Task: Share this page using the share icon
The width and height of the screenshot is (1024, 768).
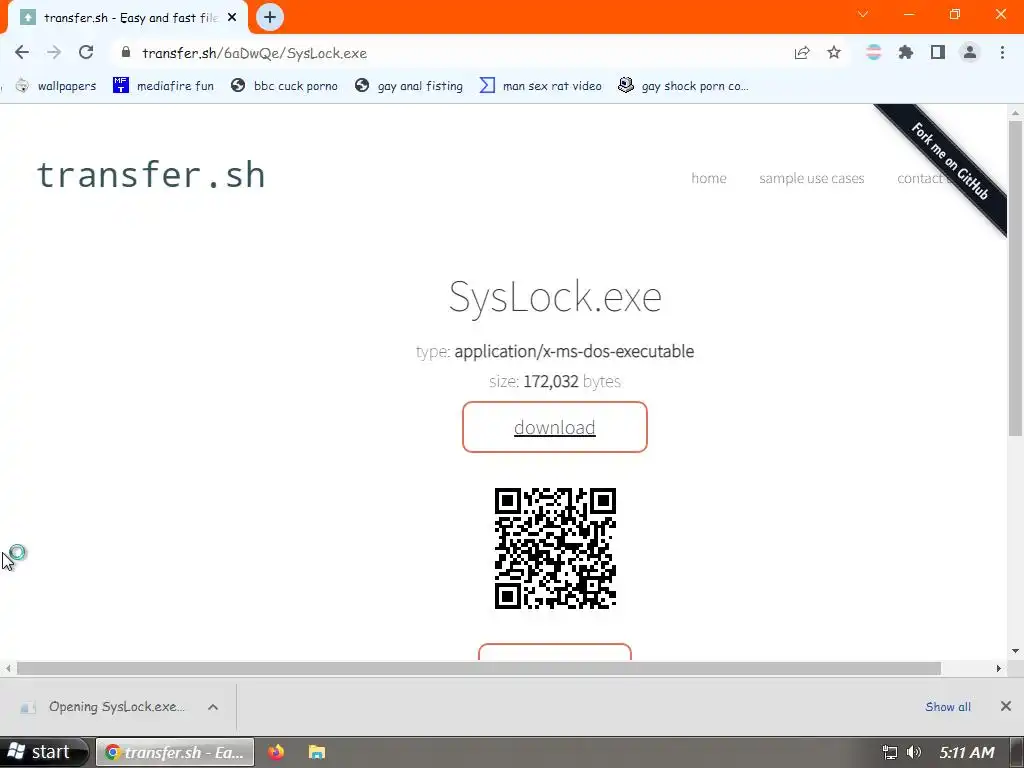Action: point(802,53)
